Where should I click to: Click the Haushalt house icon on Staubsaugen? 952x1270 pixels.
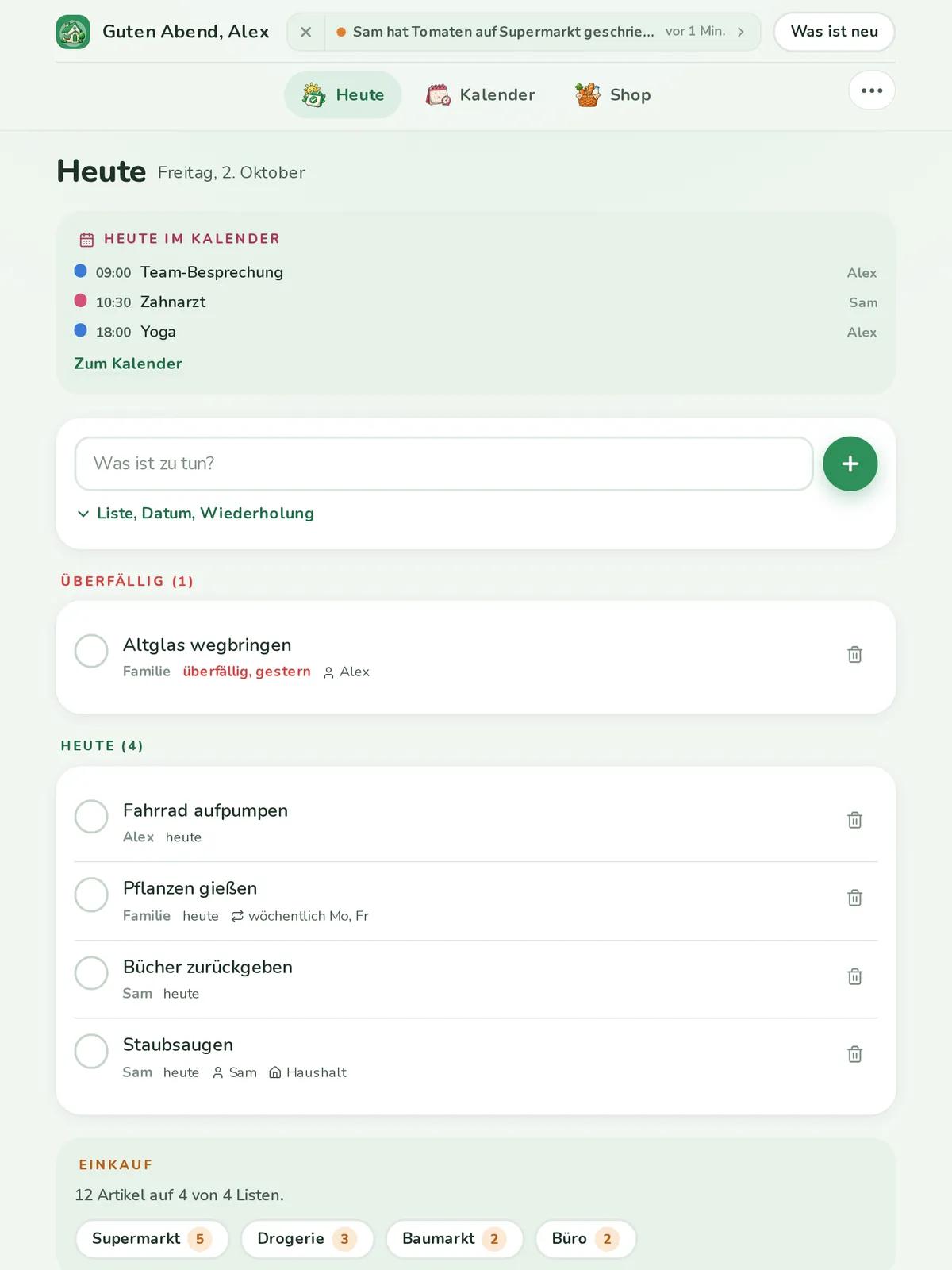click(x=275, y=1073)
